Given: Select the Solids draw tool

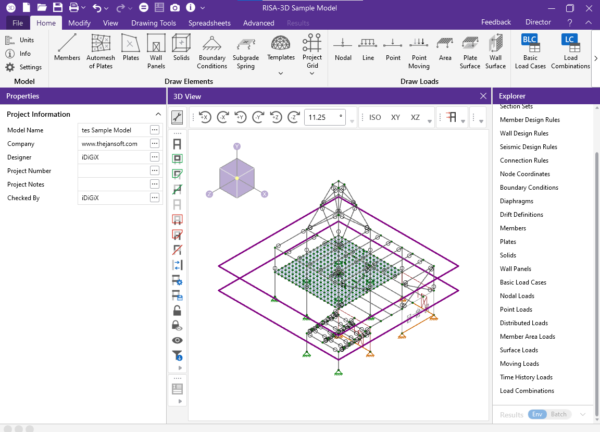Looking at the screenshot, I should tap(181, 48).
